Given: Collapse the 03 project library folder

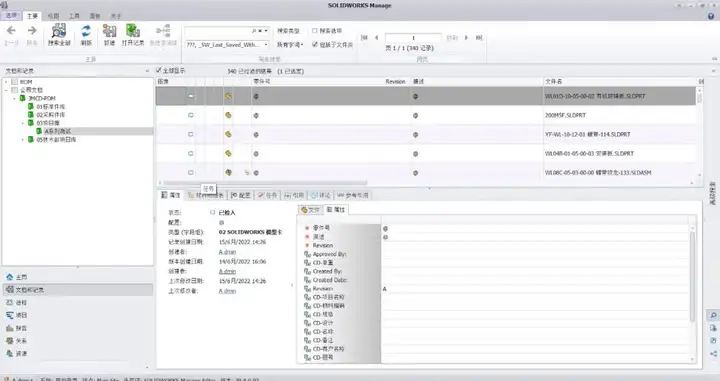Looking at the screenshot, I should click(x=23, y=123).
